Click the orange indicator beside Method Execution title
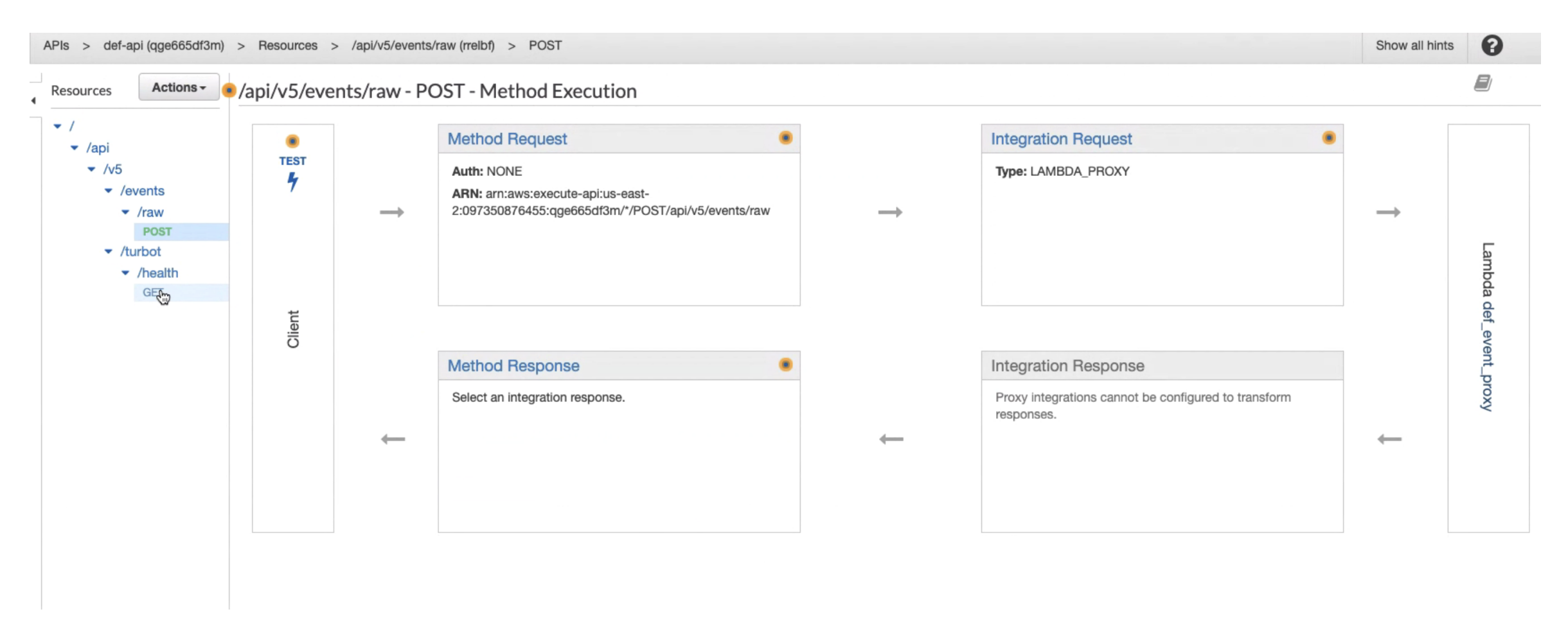Viewport: 1568px width, 623px height. coord(229,91)
